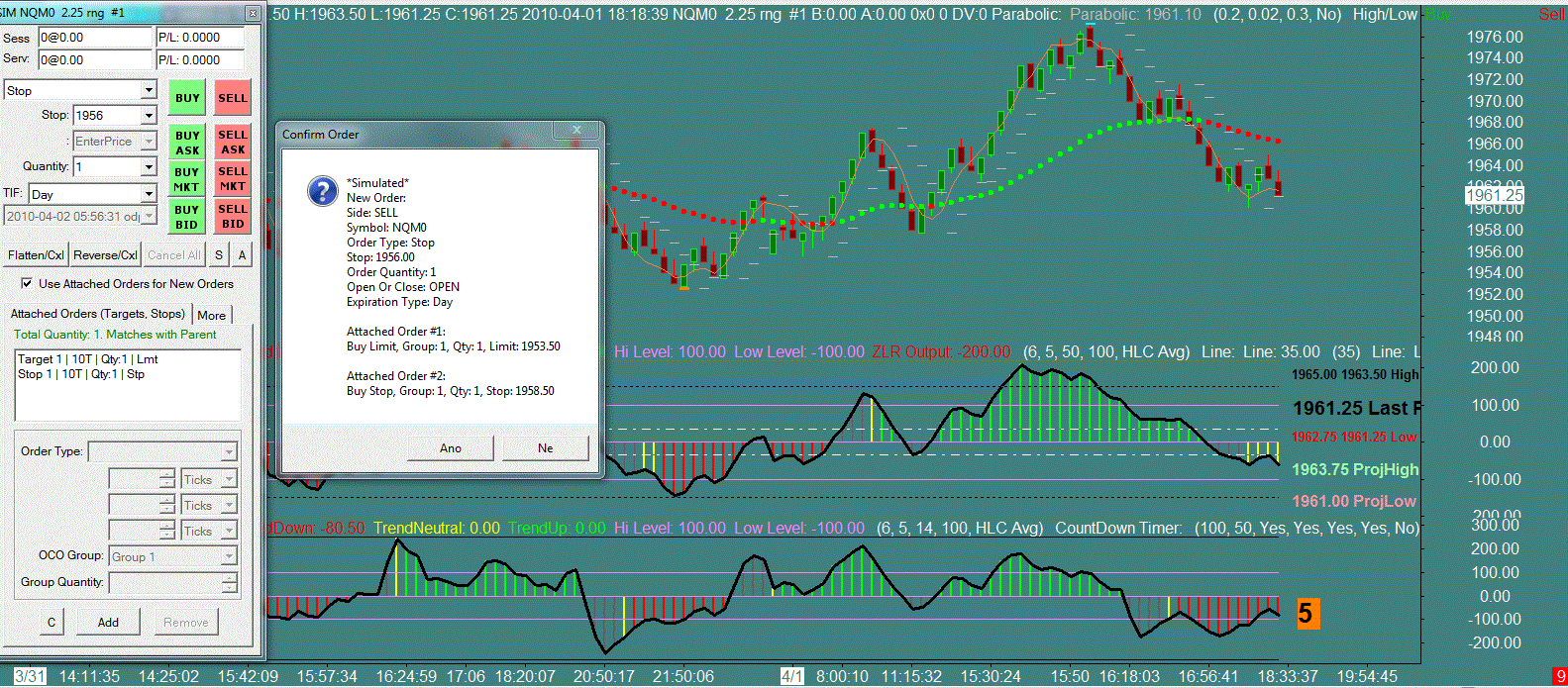Click the 1963.75 ProjHigh label
This screenshot has height=688, width=1568.
(1355, 469)
